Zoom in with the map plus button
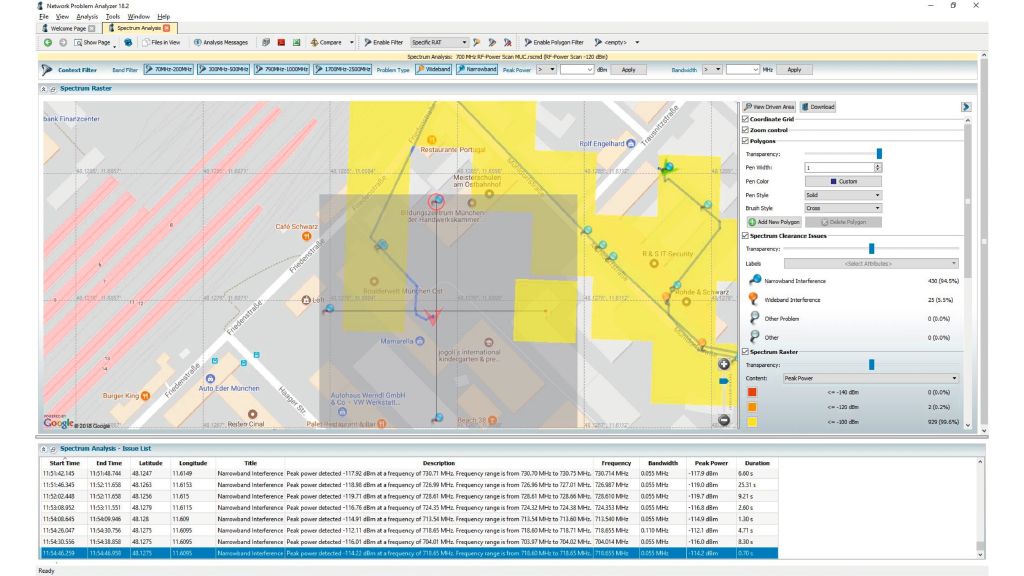Viewport: 1024px width, 576px height. pyautogui.click(x=724, y=364)
